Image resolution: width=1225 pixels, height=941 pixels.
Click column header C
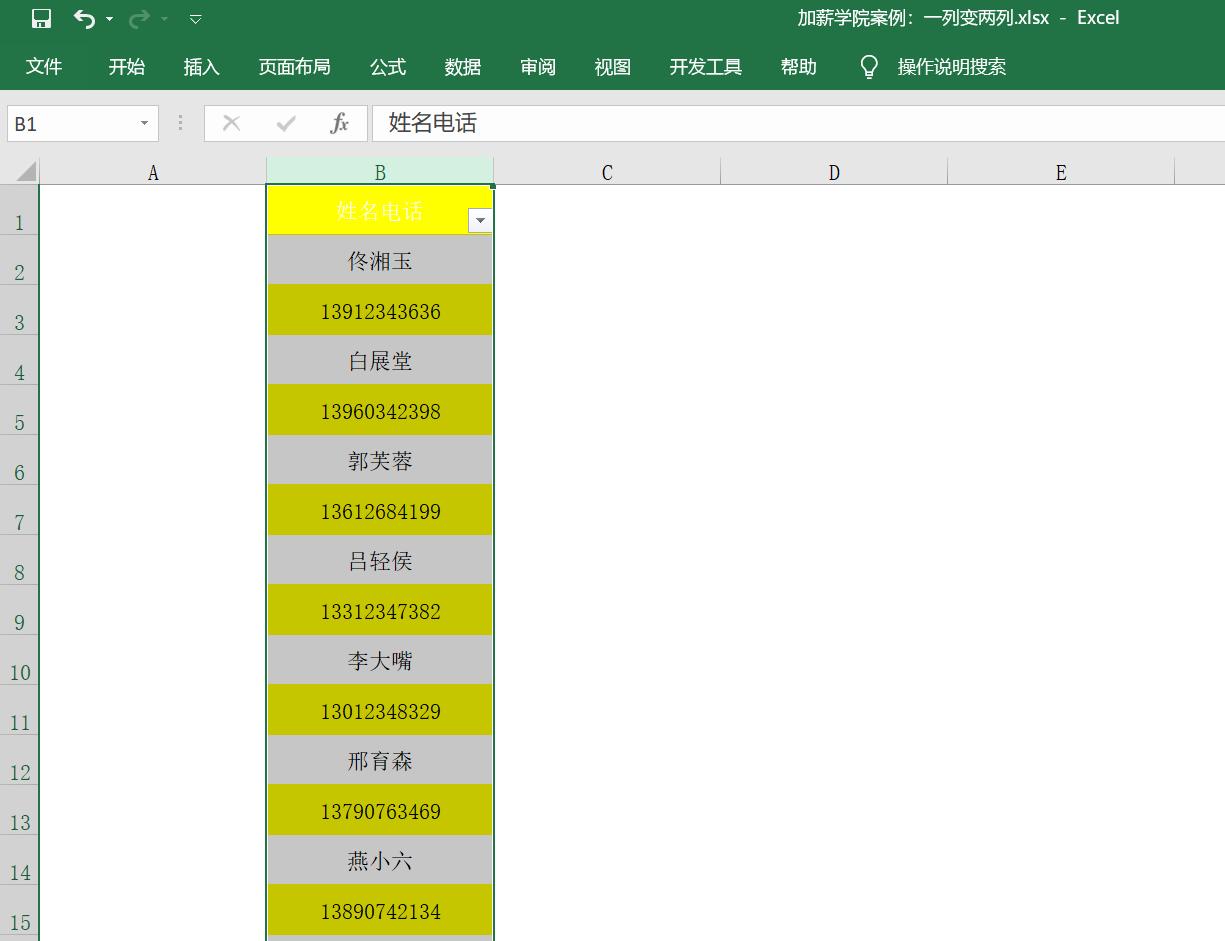[606, 171]
